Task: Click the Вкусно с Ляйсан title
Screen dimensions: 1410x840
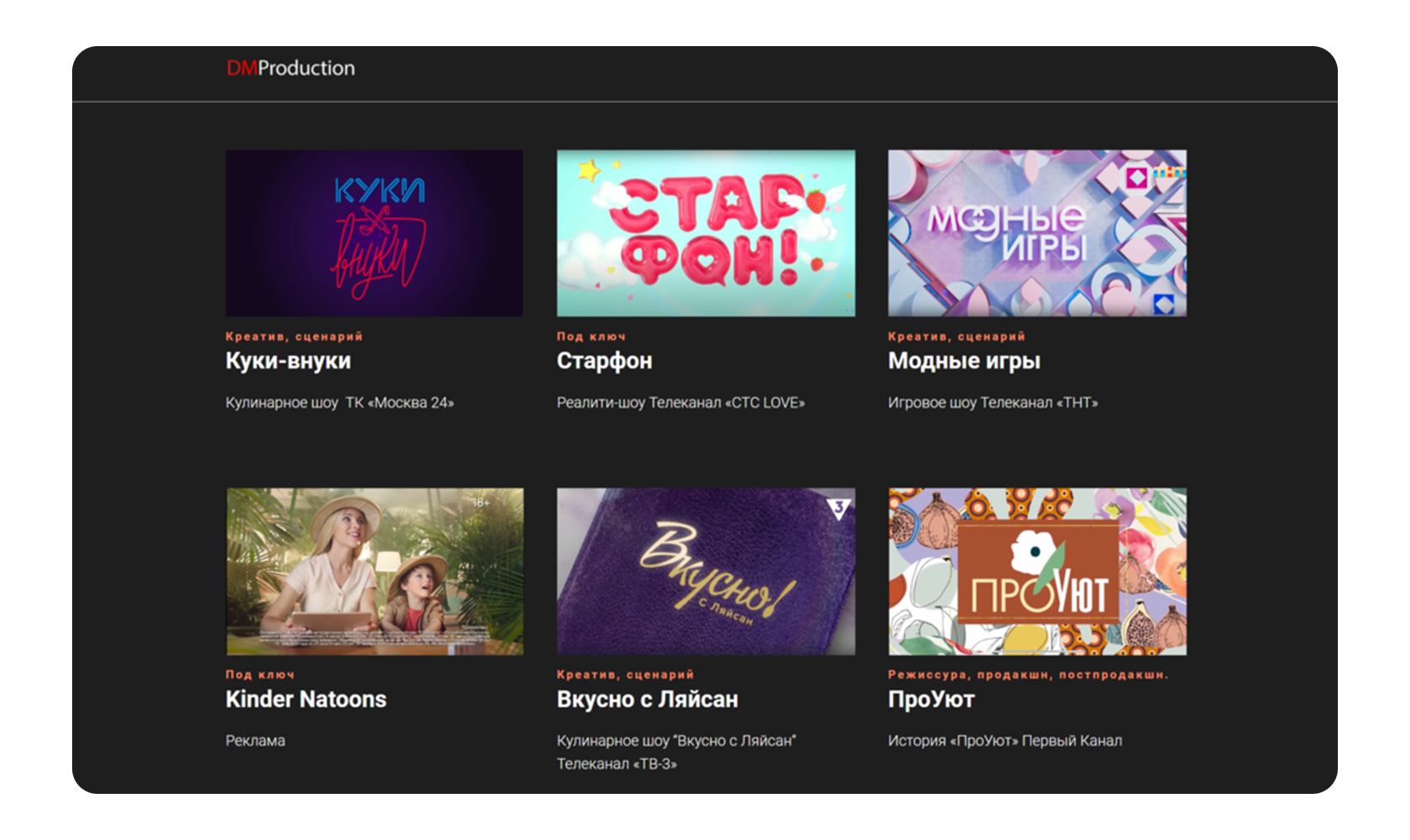Action: click(647, 699)
